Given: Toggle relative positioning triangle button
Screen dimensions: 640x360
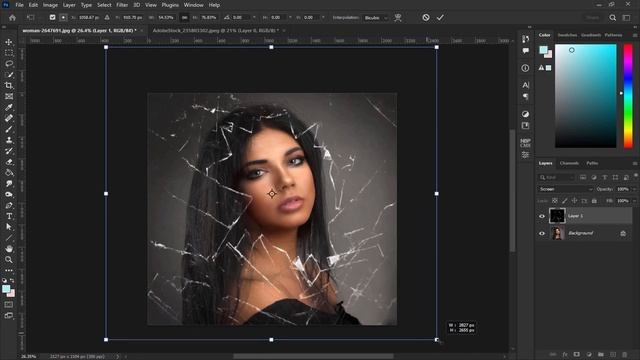Looking at the screenshot, I should click(107, 18).
